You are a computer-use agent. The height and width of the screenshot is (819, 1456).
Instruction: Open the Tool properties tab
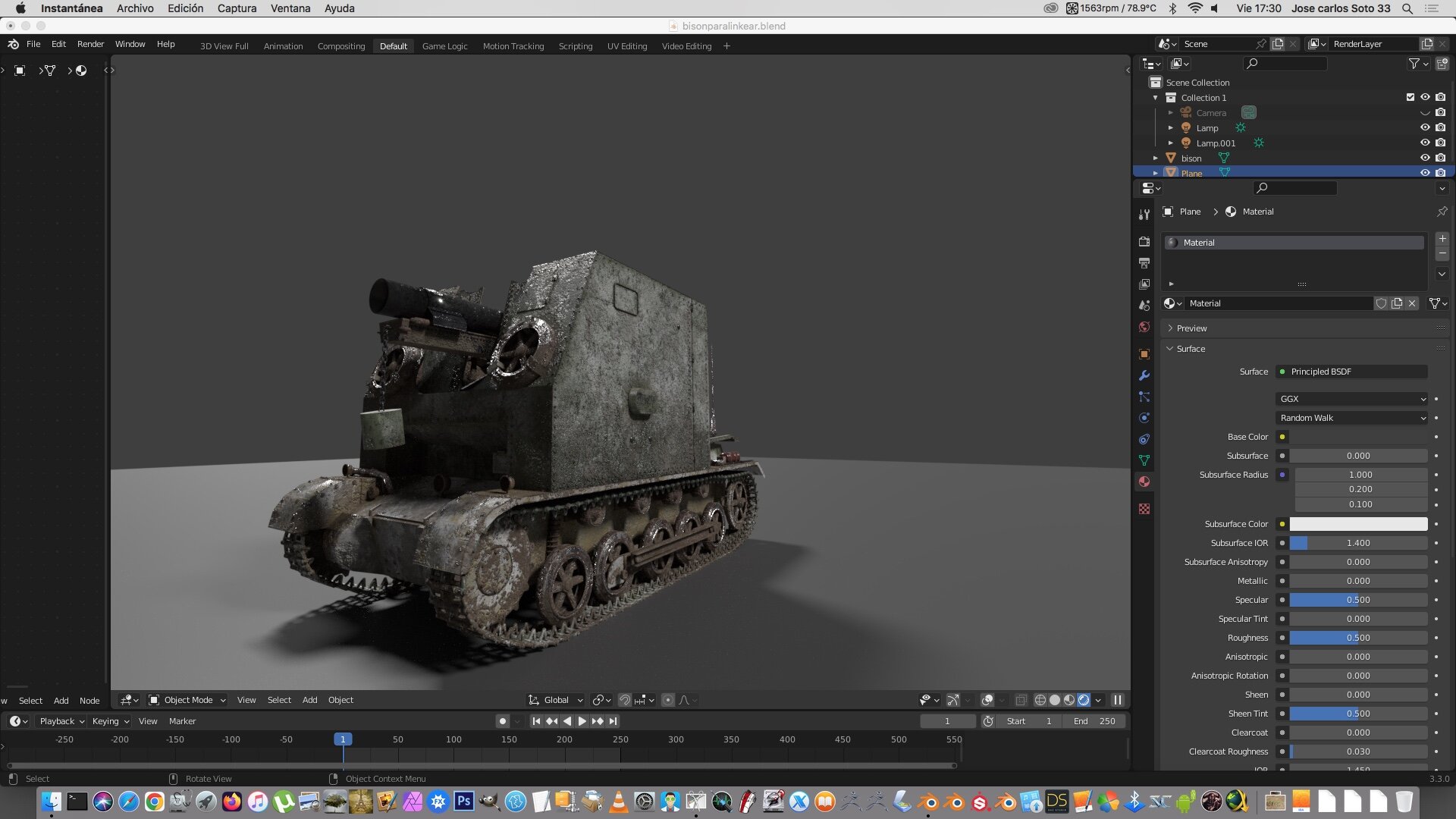coord(1144,215)
